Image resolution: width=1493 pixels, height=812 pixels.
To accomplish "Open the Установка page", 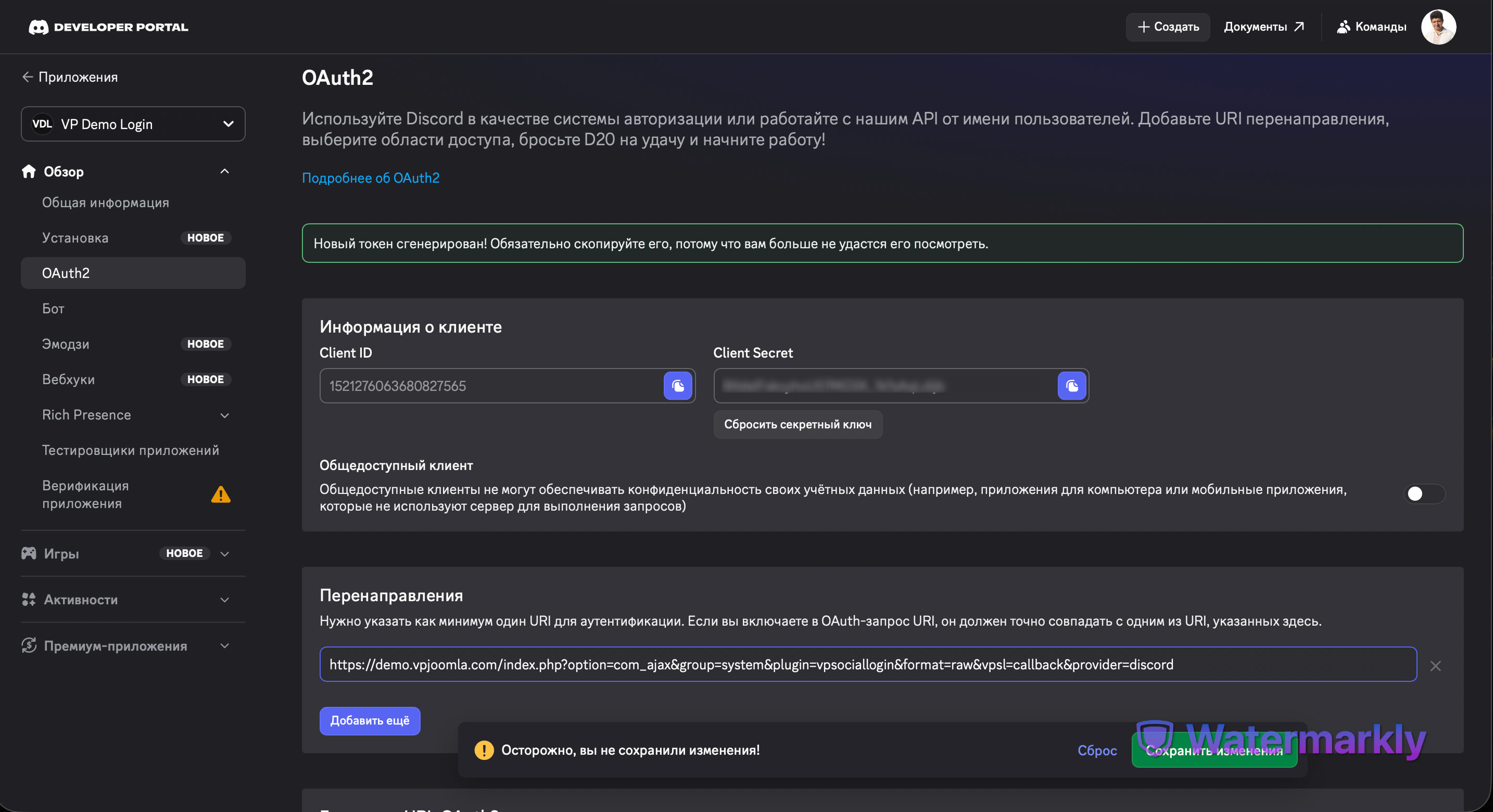I will (x=75, y=238).
